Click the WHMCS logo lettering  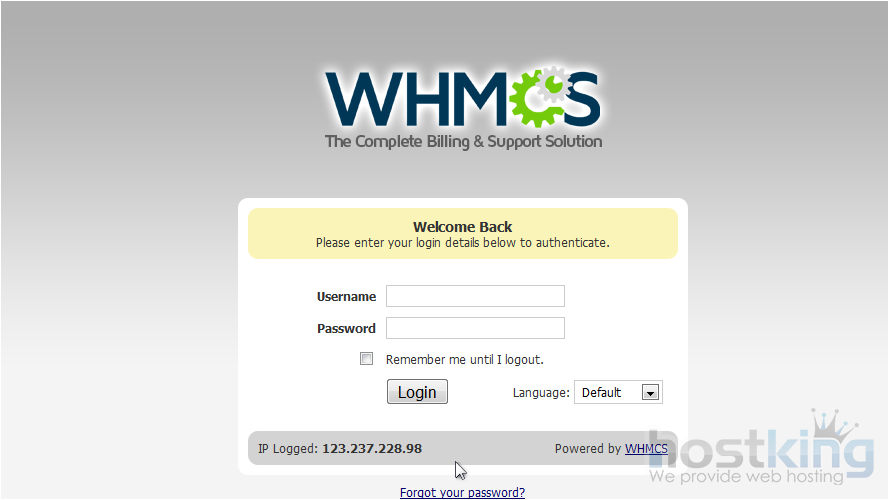point(463,98)
